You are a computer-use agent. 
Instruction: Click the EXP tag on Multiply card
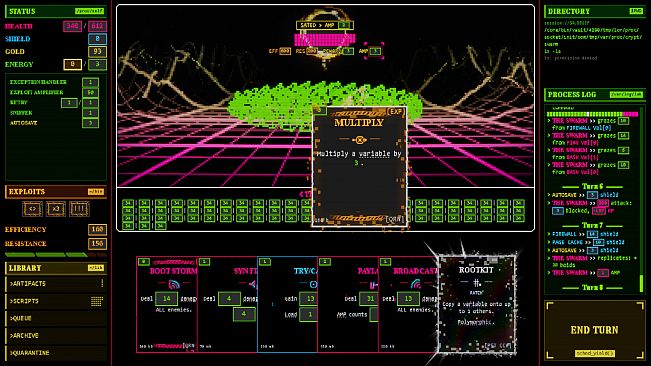[396, 112]
